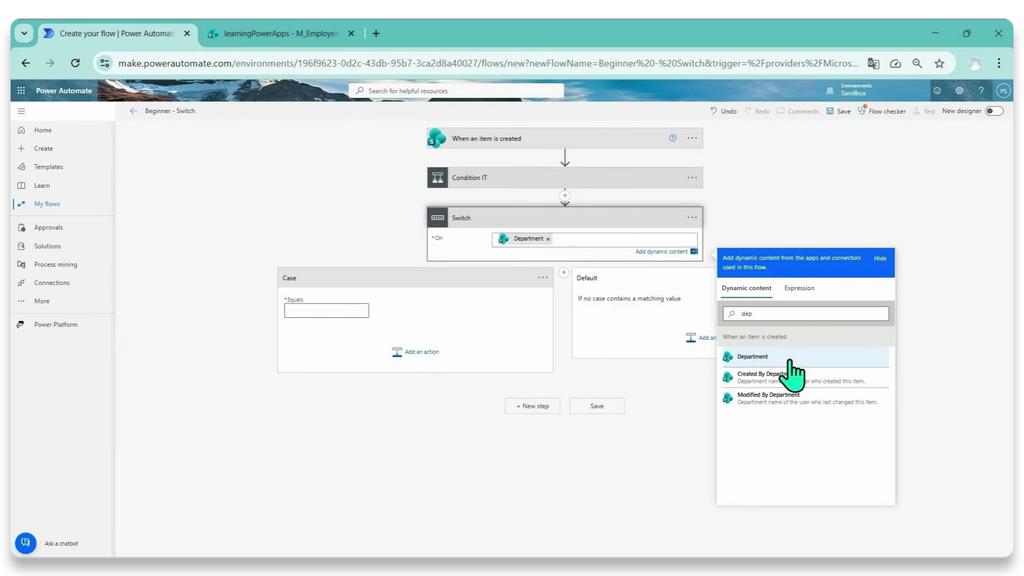The width and height of the screenshot is (1024, 576).
Task: Select the Dynamic content tab
Action: tap(746, 288)
